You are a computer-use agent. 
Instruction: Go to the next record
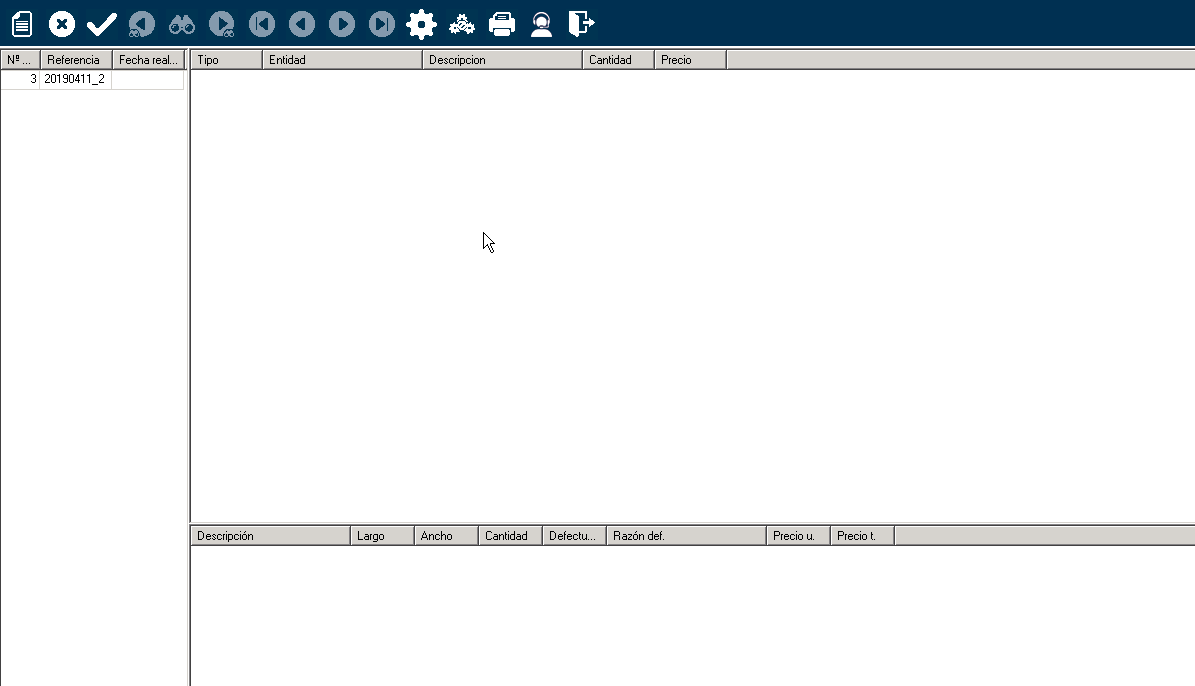pos(342,24)
